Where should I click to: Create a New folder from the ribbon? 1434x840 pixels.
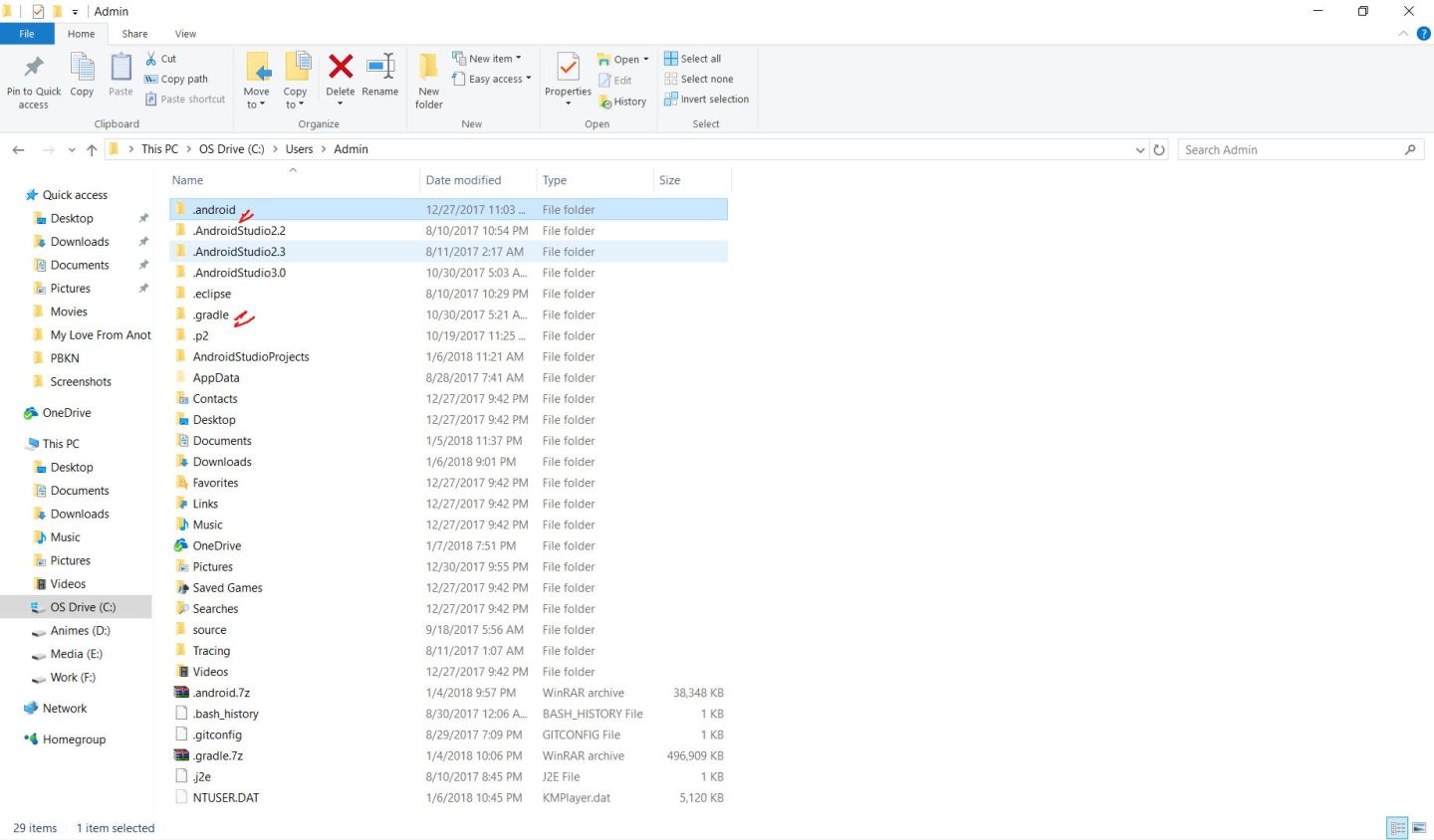(429, 80)
